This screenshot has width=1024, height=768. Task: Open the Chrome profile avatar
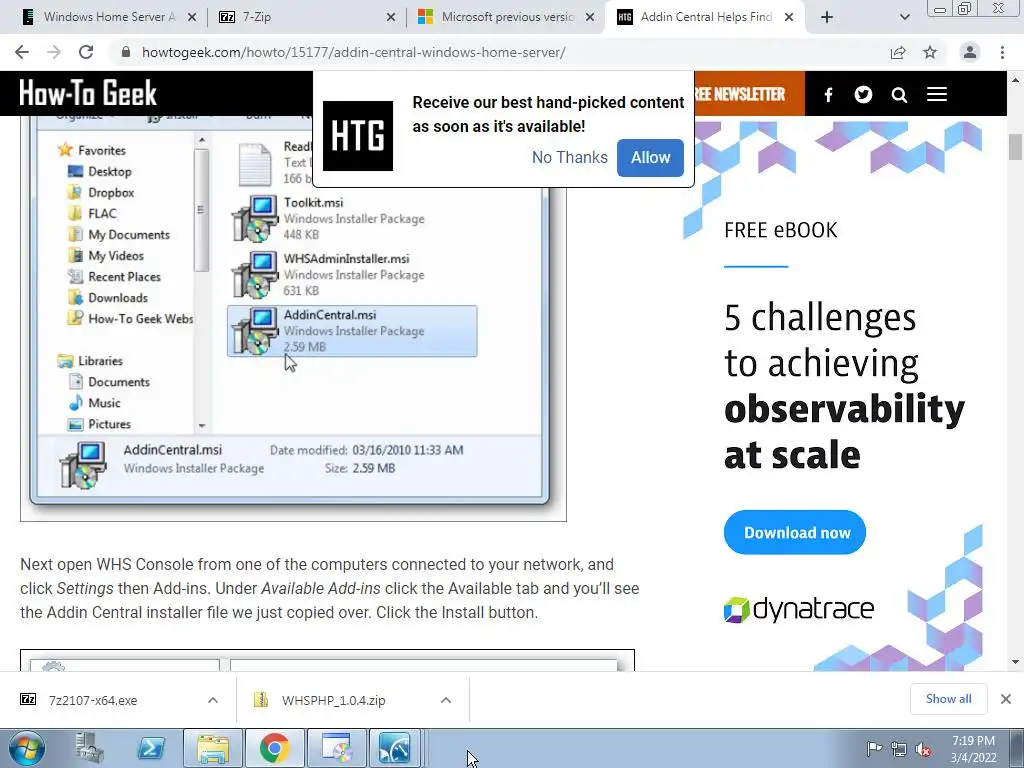coord(970,52)
